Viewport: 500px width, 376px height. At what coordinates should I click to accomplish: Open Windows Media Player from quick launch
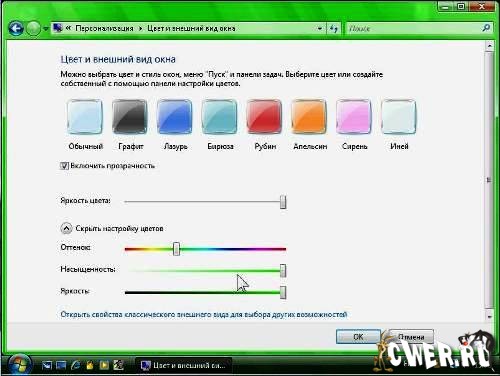point(104,365)
